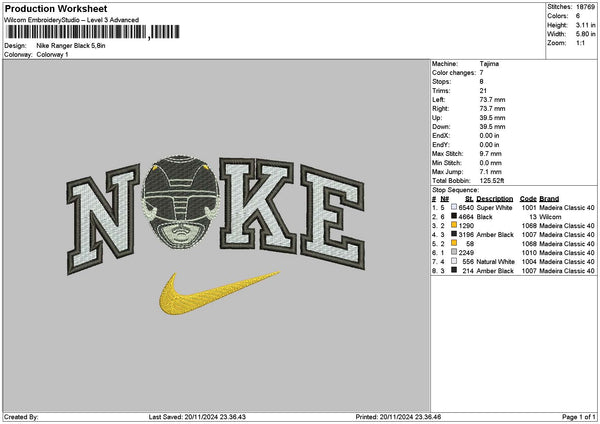Click the Max Stitch value '9.7 mm'
The width and height of the screenshot is (600, 424).
(491, 154)
